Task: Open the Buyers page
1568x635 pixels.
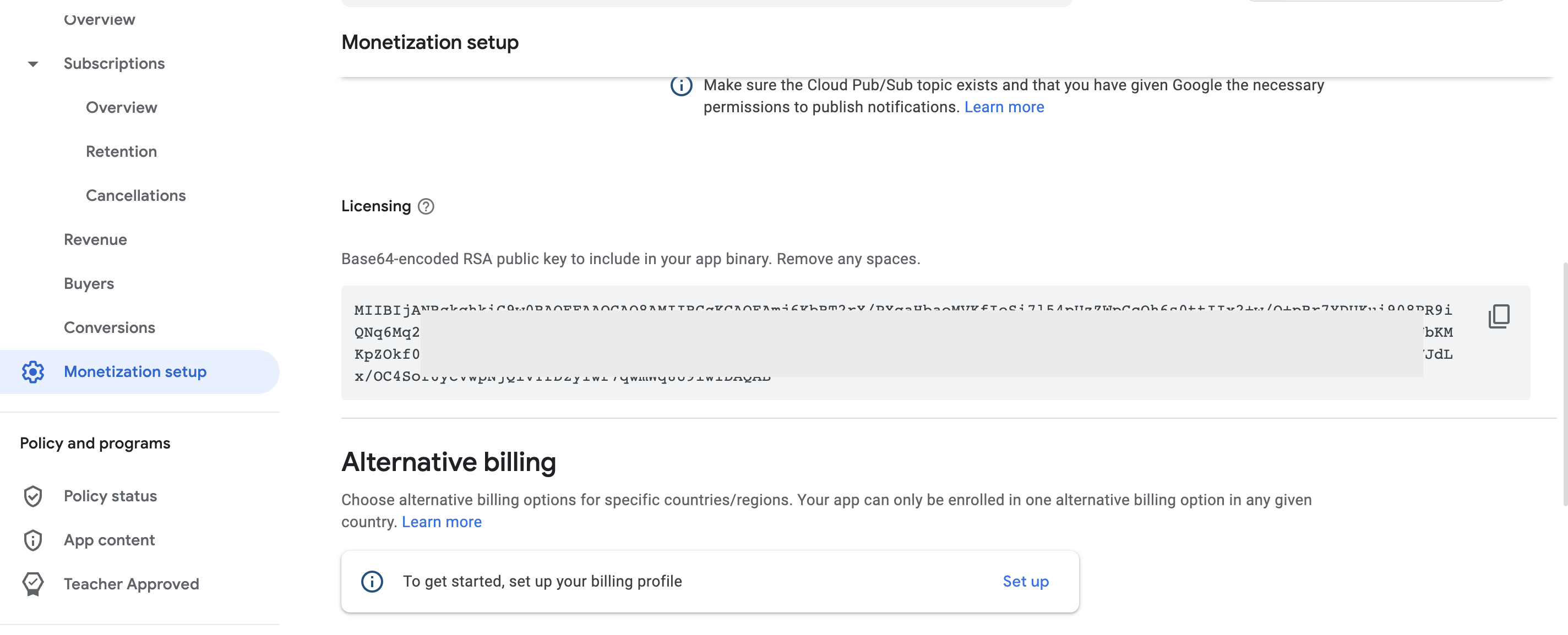Action: [89, 283]
